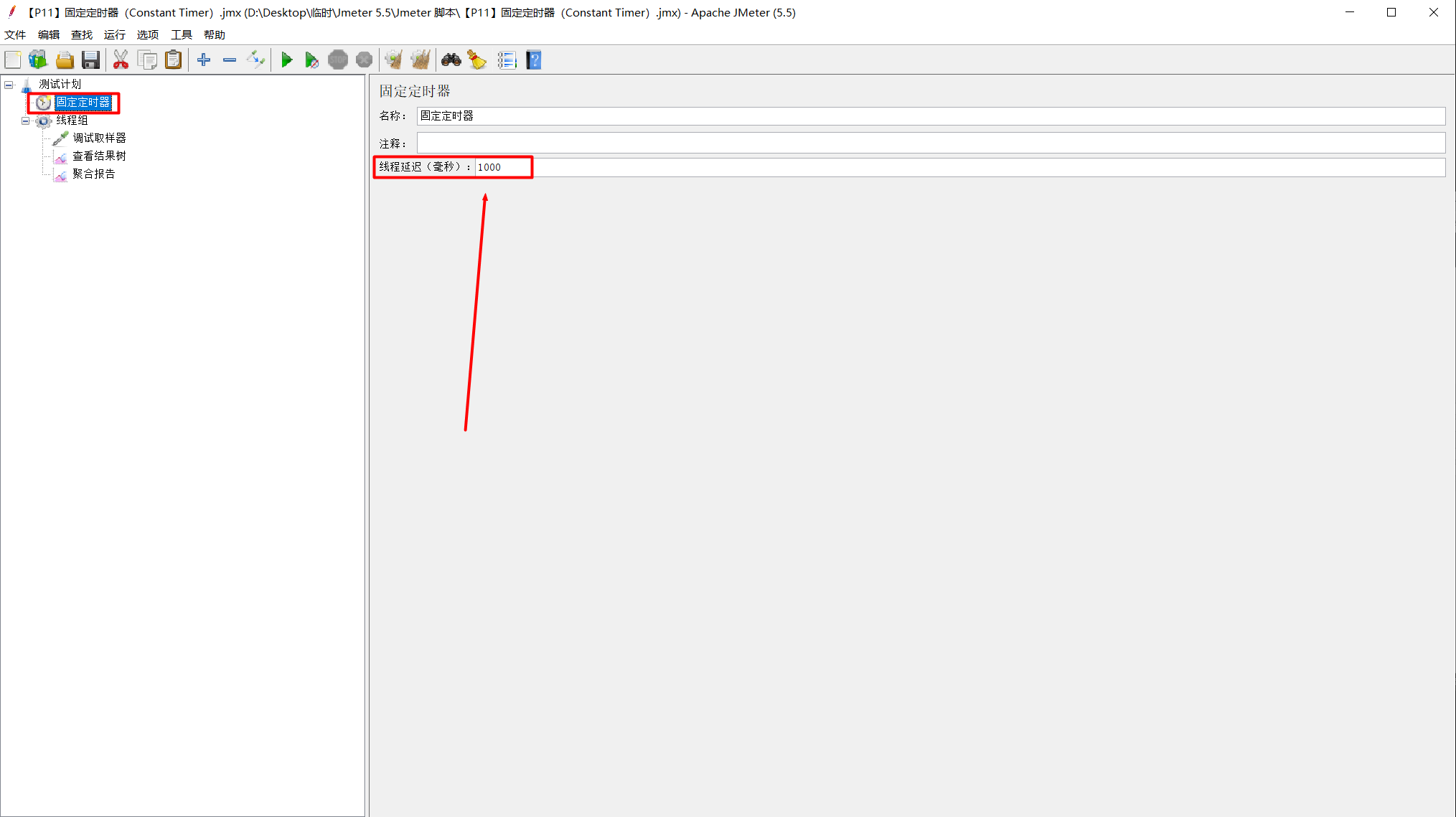The height and width of the screenshot is (817, 1456).
Task: Collapse the 测试计划 tree node
Action: tap(9, 85)
